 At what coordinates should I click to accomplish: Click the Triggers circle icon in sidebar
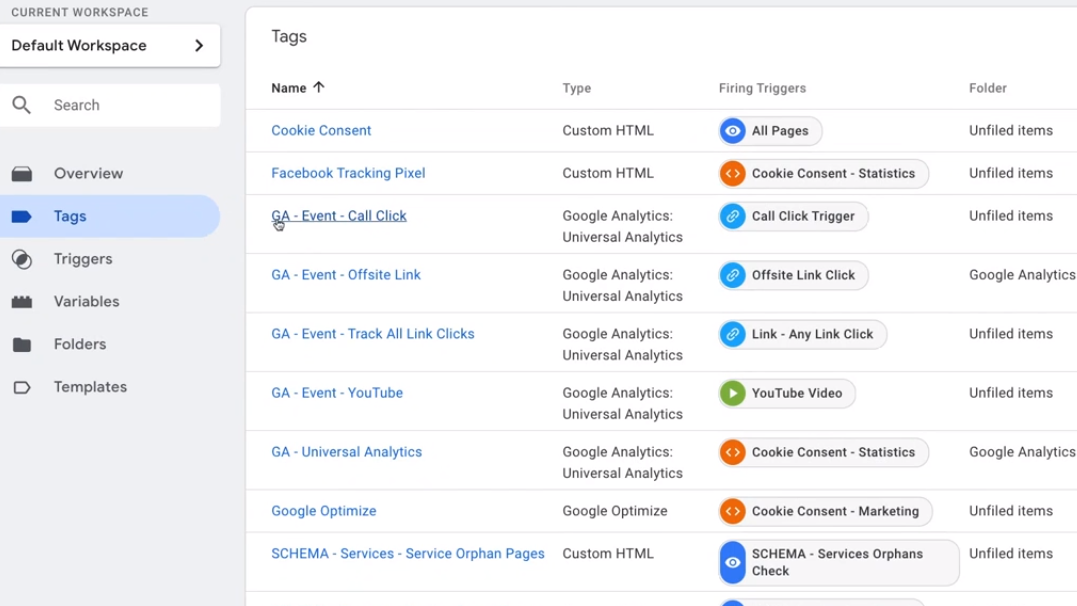click(x=22, y=259)
